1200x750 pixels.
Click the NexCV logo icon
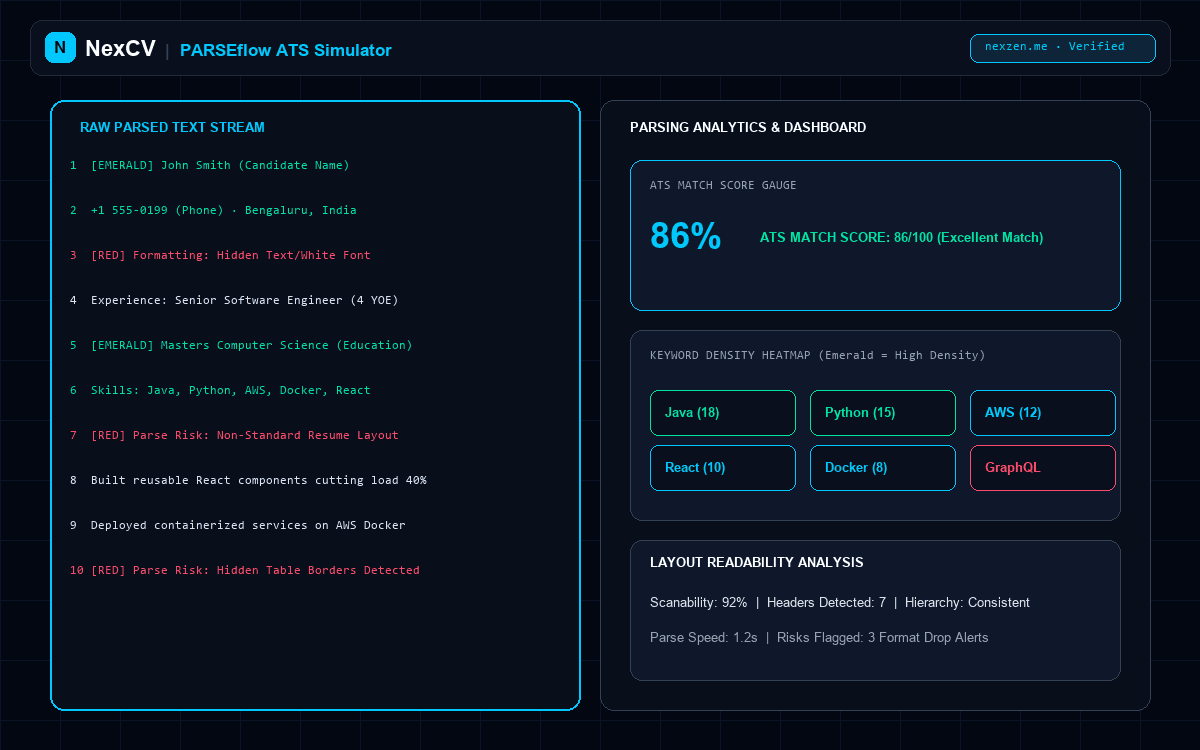tap(60, 47)
